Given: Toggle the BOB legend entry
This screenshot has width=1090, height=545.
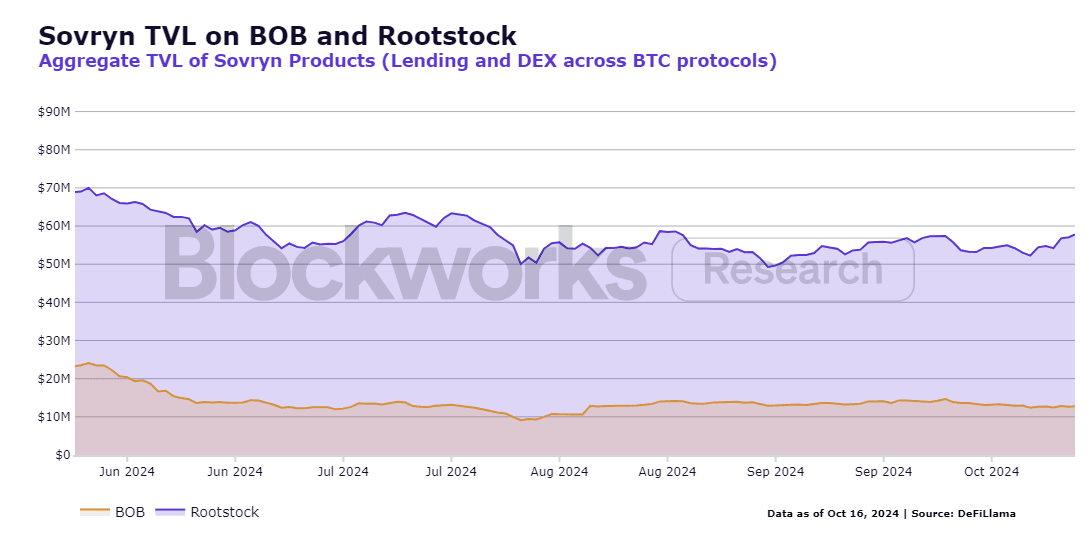Looking at the screenshot, I should (113, 512).
